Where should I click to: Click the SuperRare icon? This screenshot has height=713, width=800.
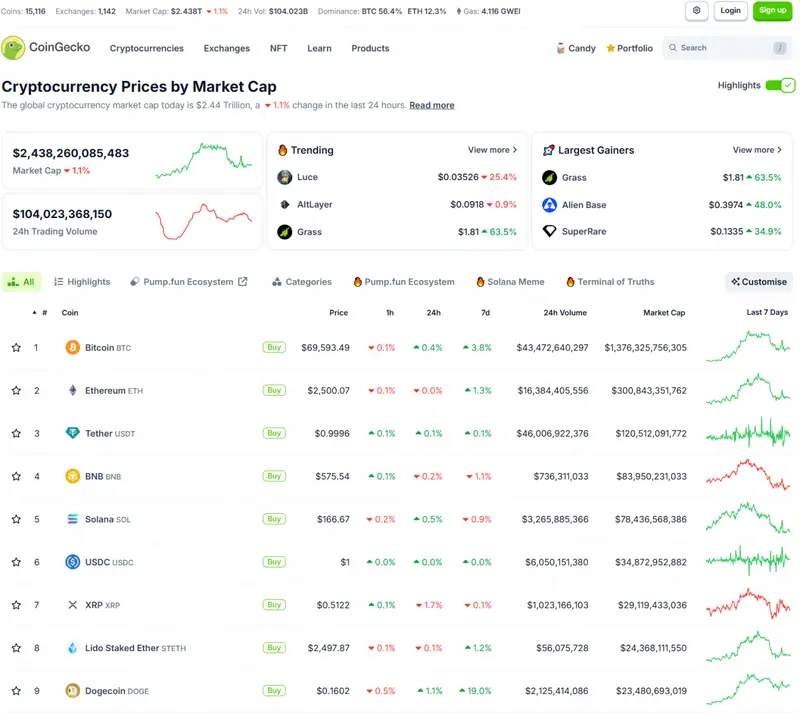pos(549,231)
